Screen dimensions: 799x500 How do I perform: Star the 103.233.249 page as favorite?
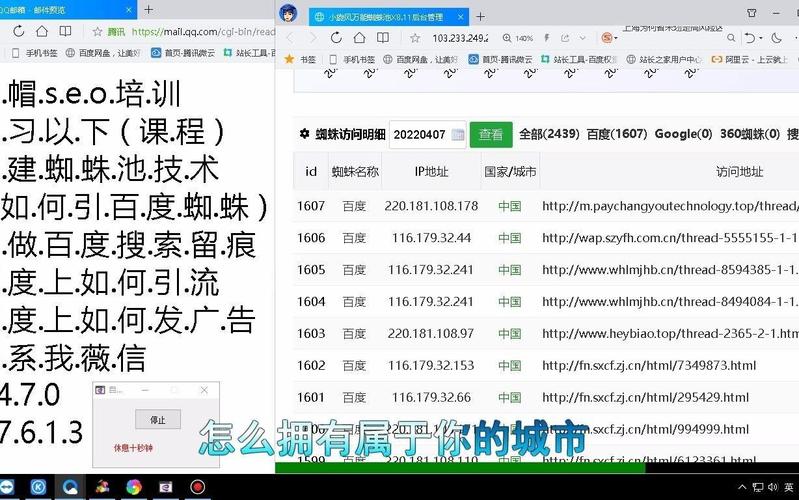tap(415, 38)
